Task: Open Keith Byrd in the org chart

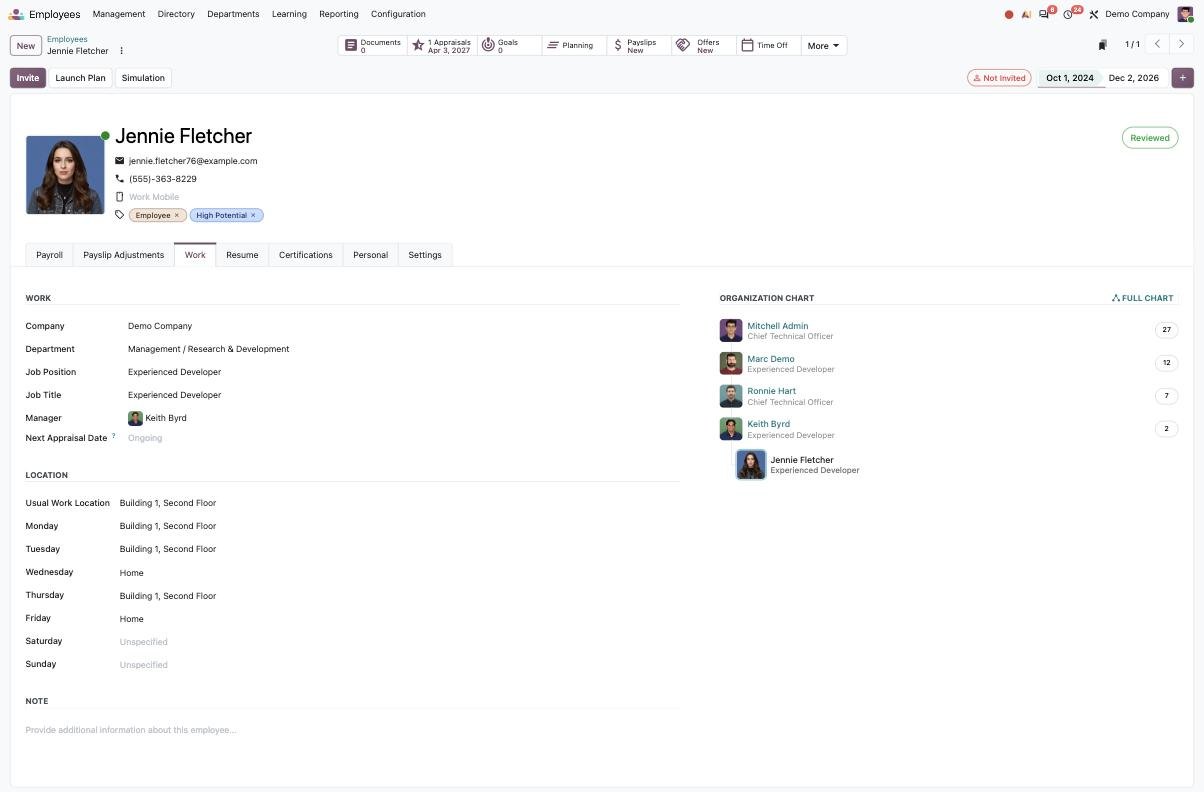Action: point(768,424)
